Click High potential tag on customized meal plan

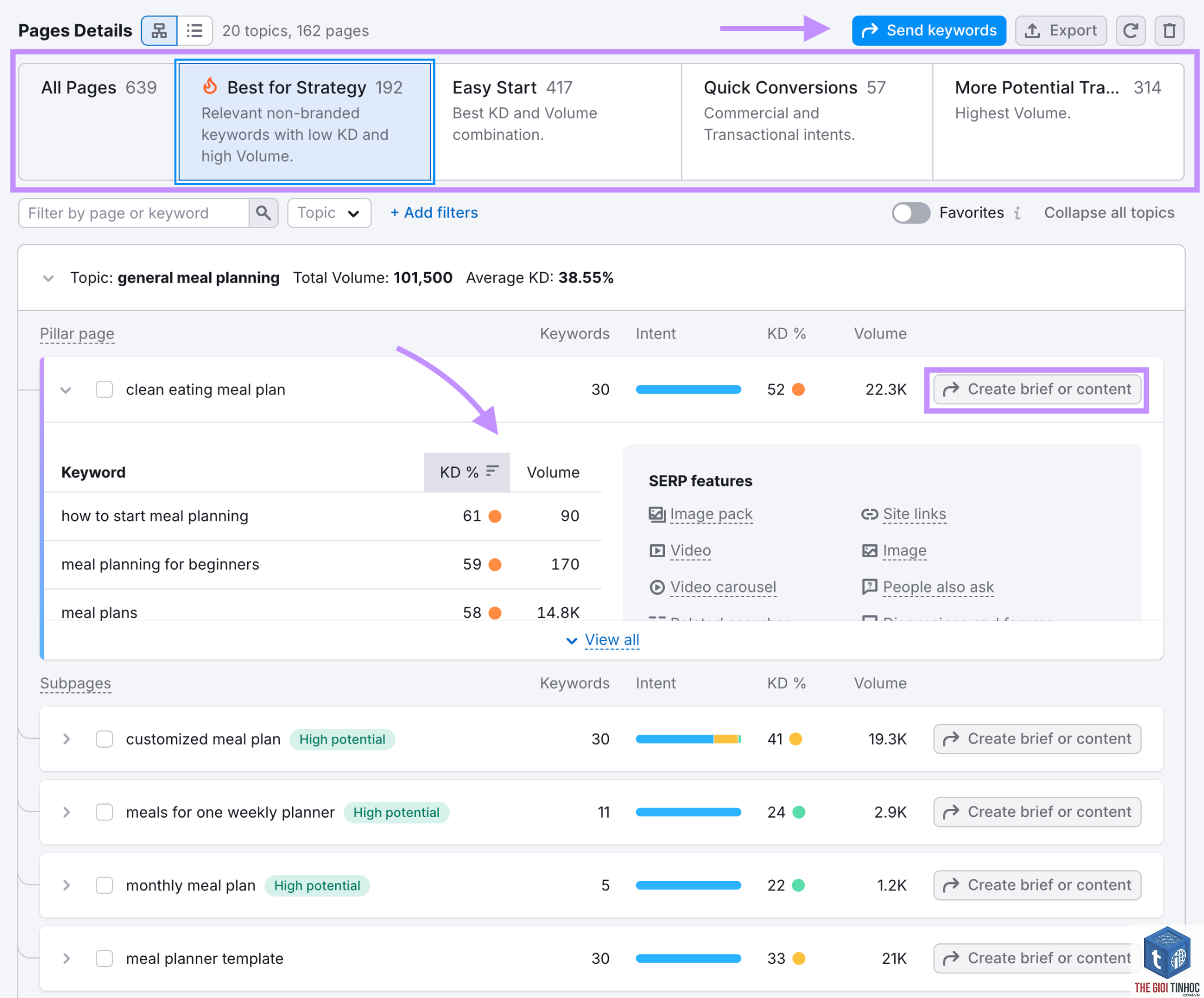[x=342, y=739]
